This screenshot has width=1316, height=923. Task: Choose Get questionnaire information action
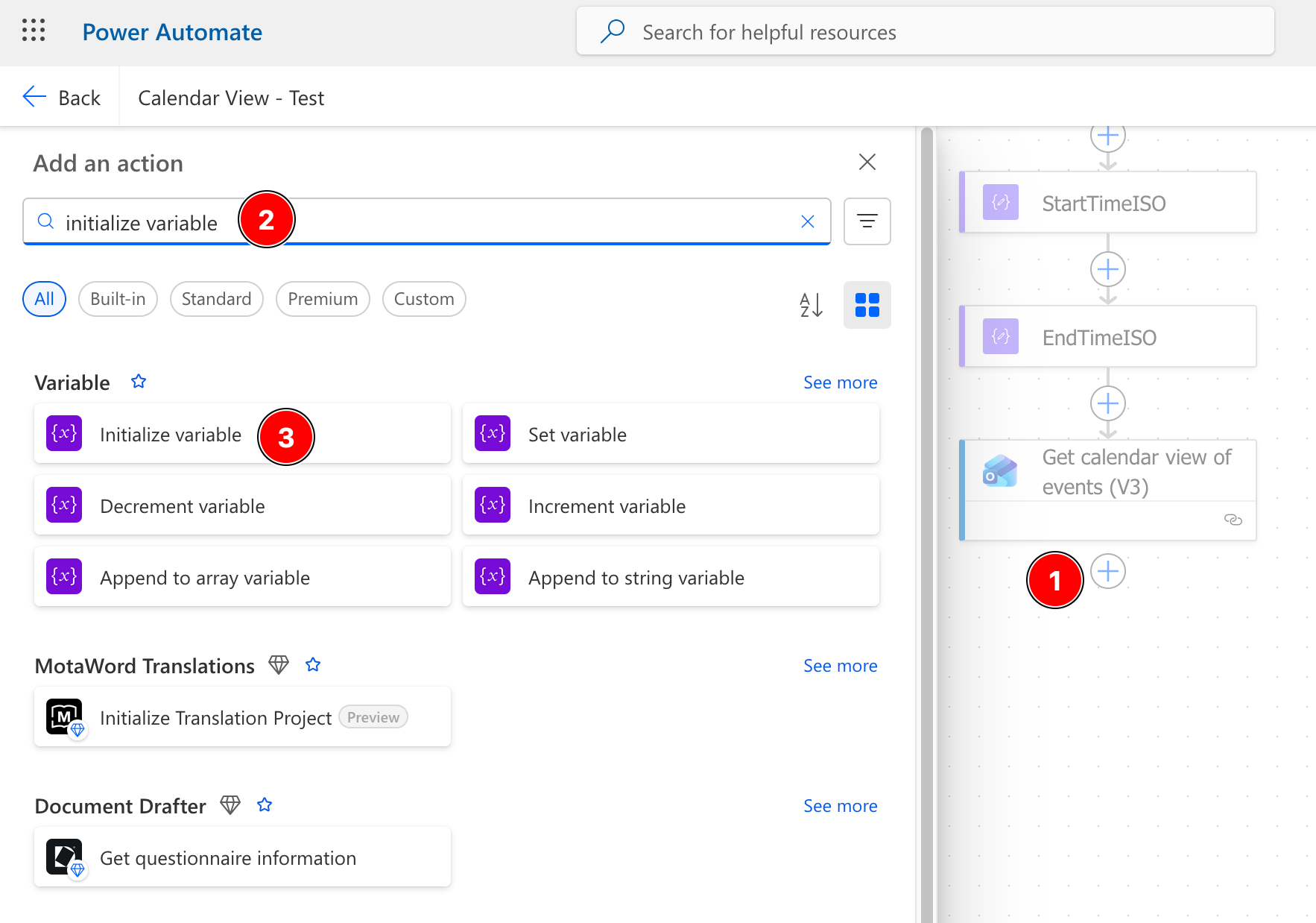click(x=242, y=857)
